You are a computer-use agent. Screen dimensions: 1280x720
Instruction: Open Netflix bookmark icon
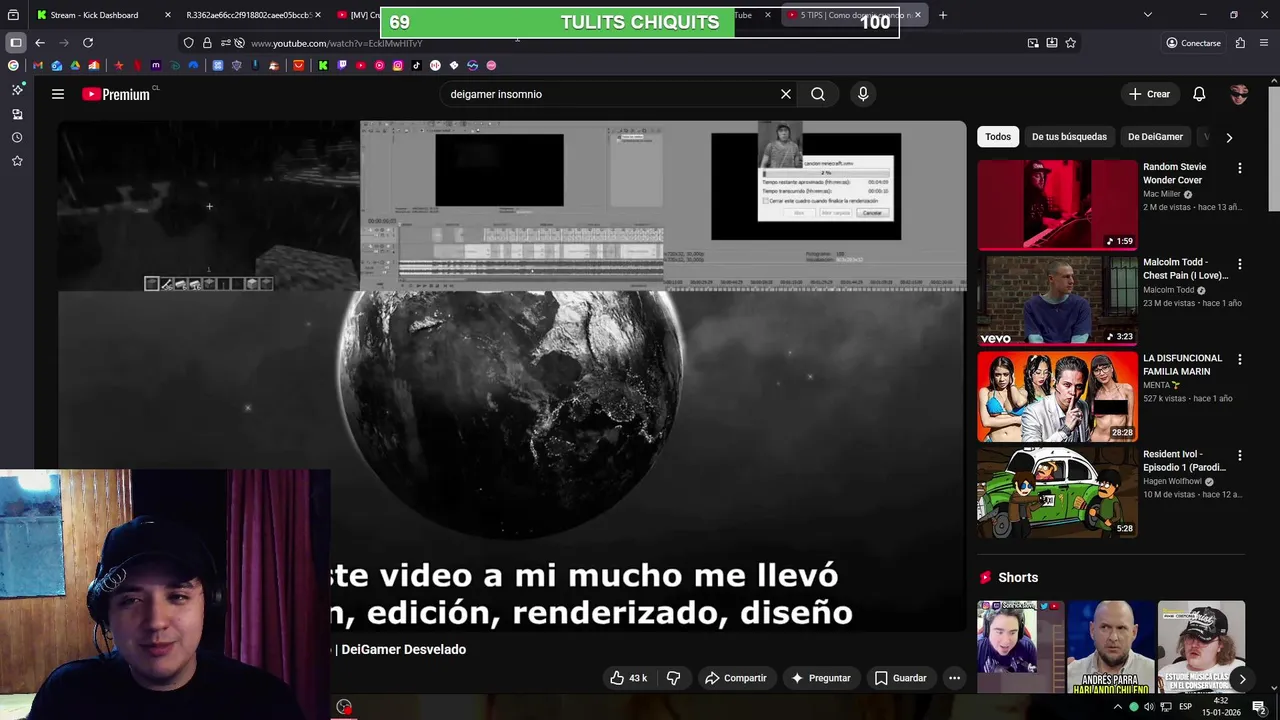click(137, 65)
